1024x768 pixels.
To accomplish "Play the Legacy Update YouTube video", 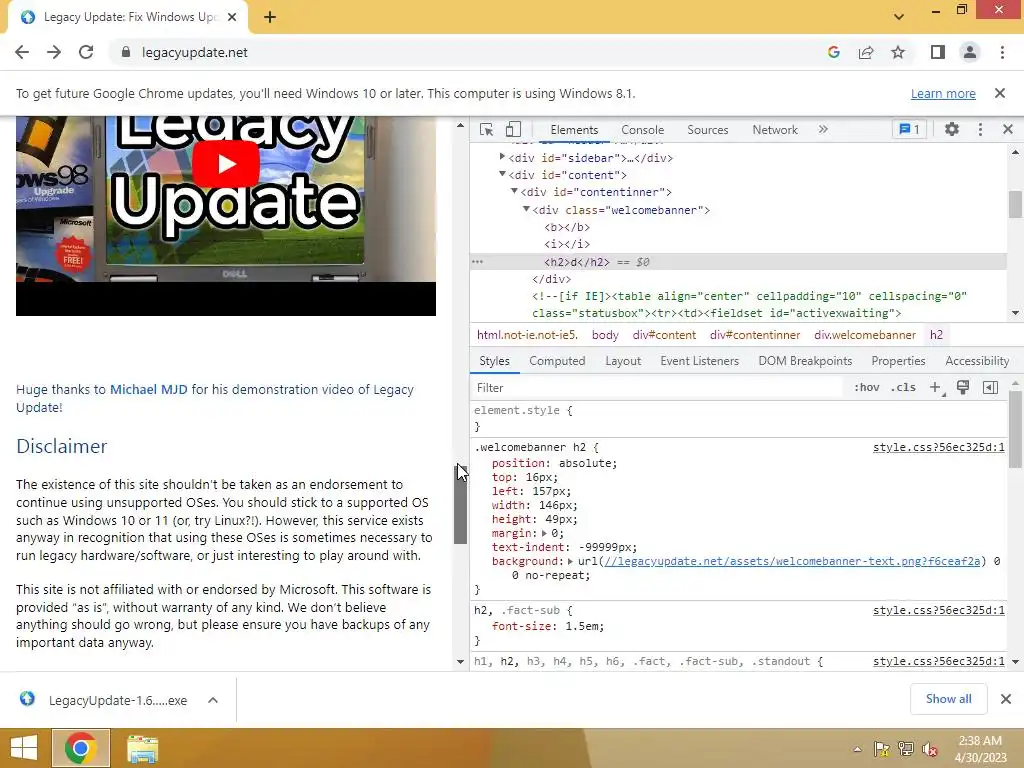I will [226, 164].
